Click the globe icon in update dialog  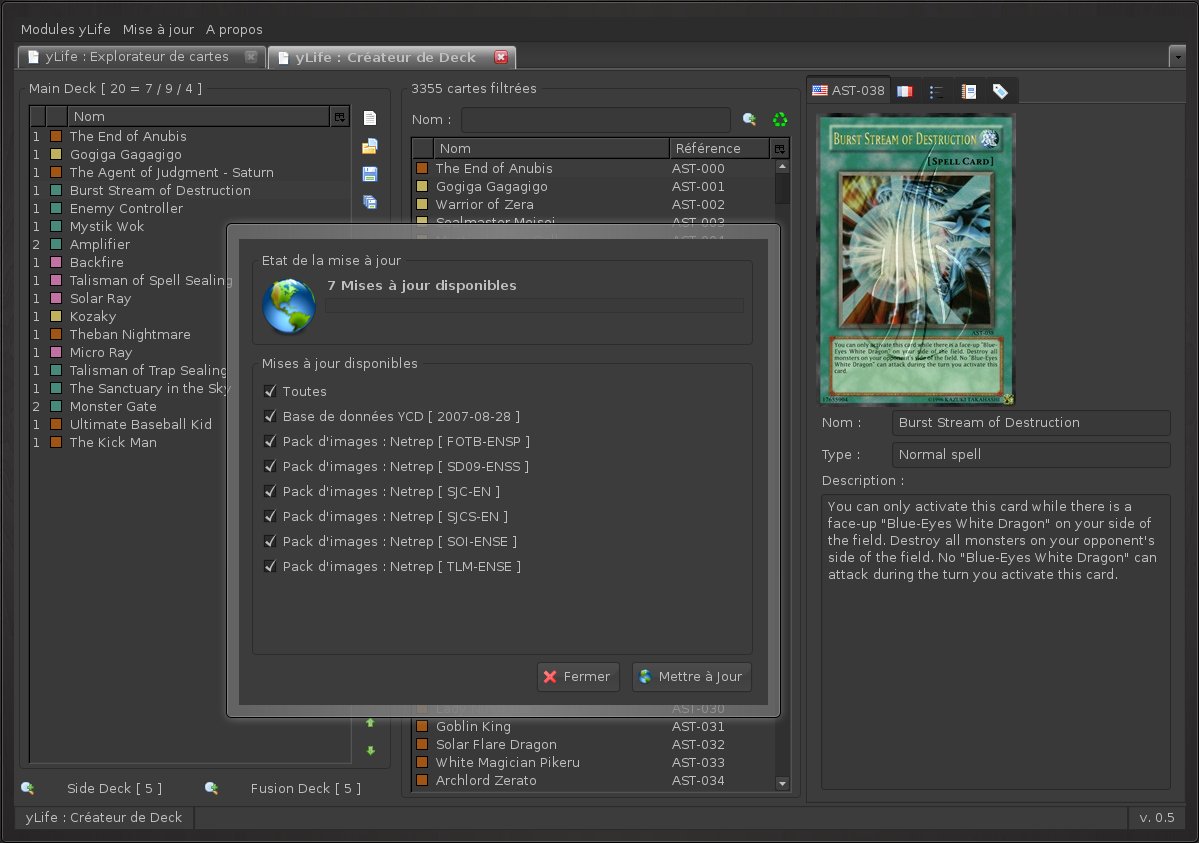click(x=289, y=306)
